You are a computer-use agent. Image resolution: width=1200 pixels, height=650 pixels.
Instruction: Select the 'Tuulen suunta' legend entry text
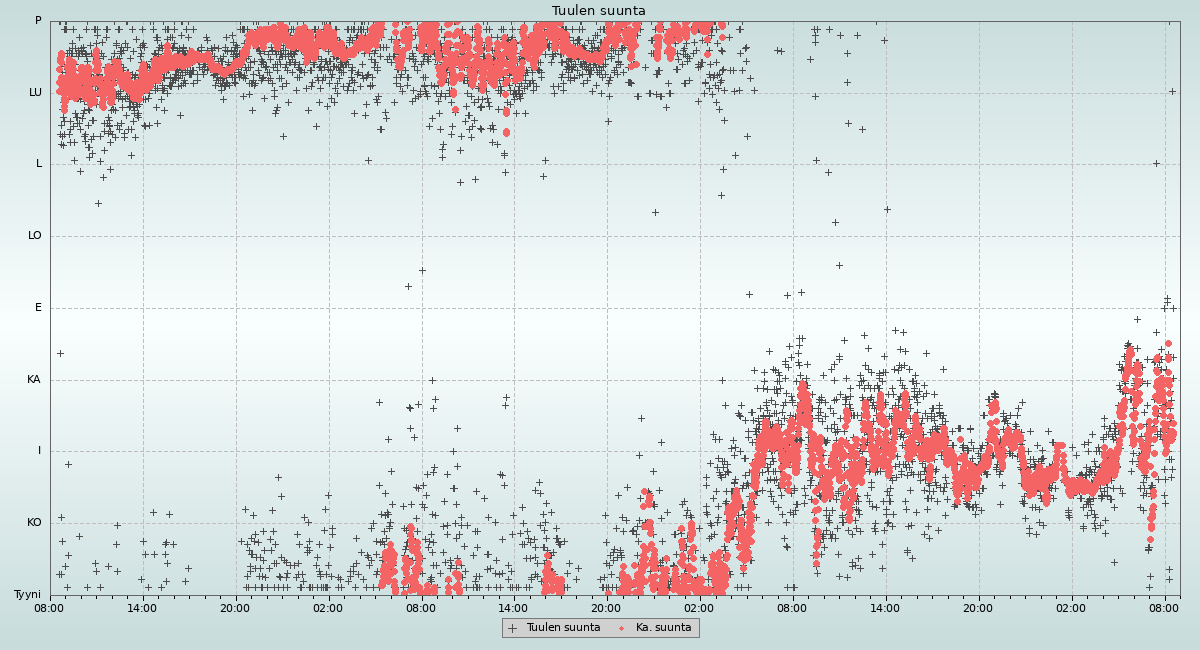[x=563, y=628]
